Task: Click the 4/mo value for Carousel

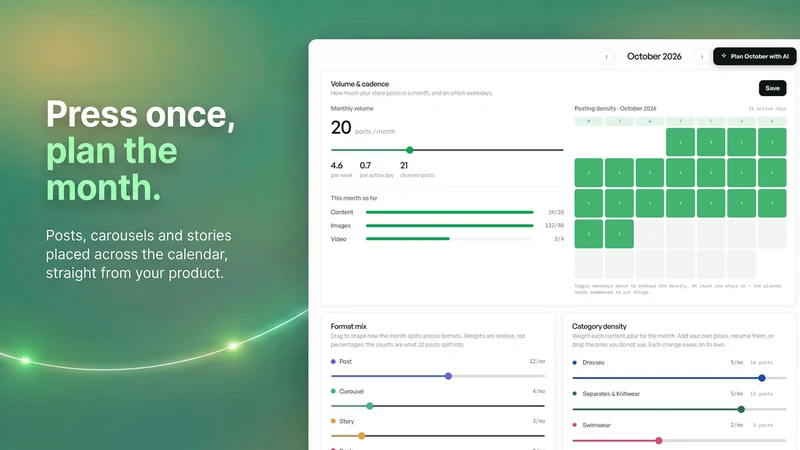Action: pos(539,391)
